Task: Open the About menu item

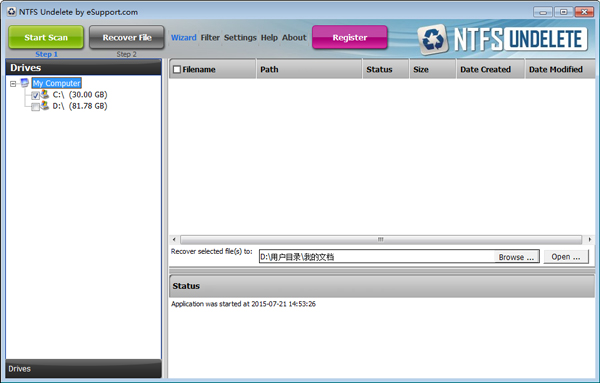Action: [x=294, y=37]
